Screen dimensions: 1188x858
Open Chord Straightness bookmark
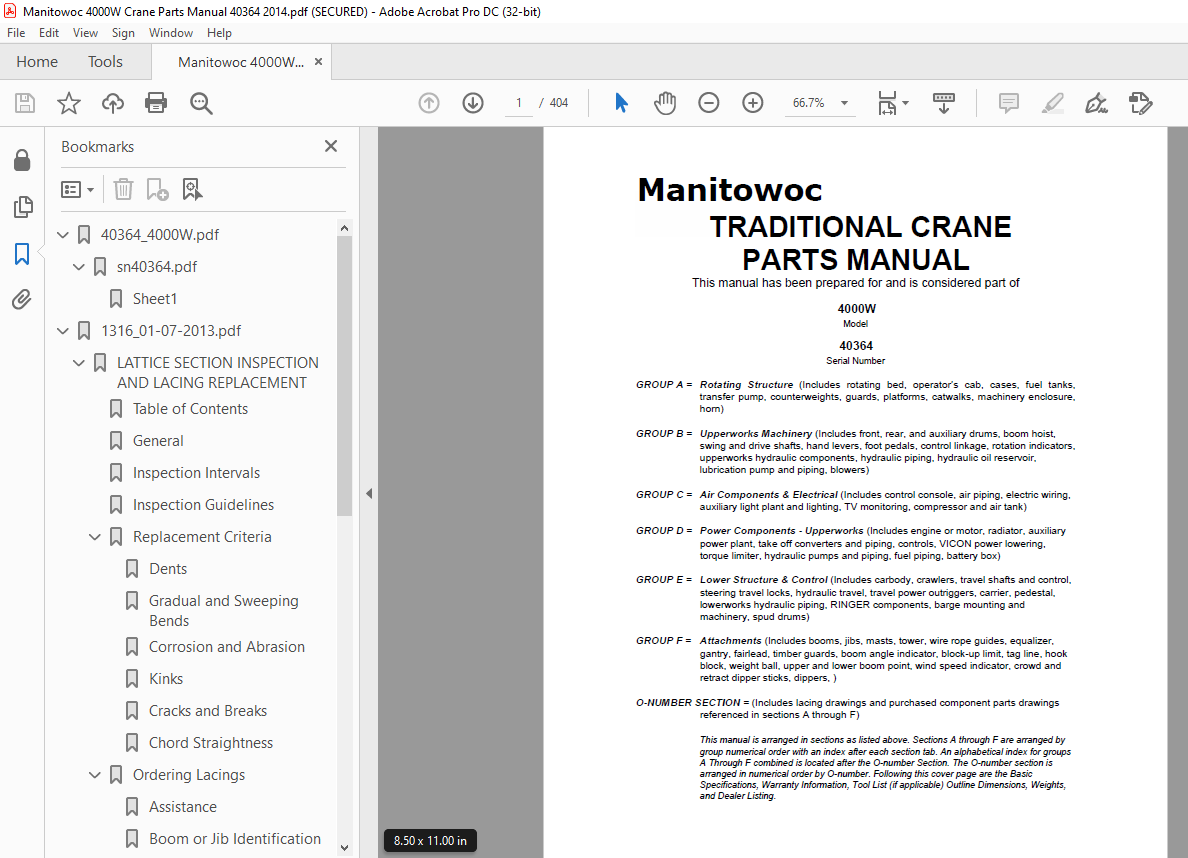point(211,743)
